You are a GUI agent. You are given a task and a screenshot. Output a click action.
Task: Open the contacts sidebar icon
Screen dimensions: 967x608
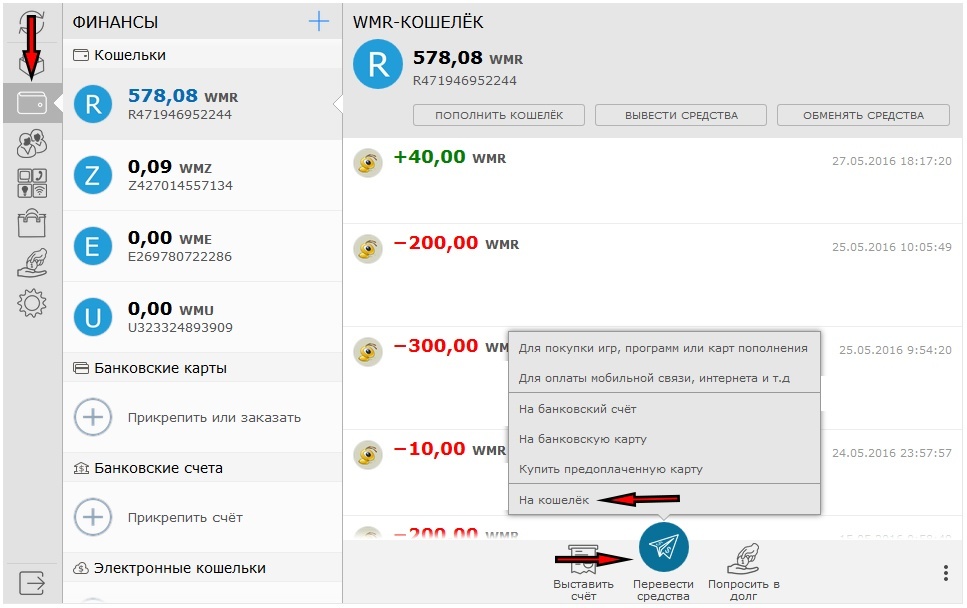(32, 143)
